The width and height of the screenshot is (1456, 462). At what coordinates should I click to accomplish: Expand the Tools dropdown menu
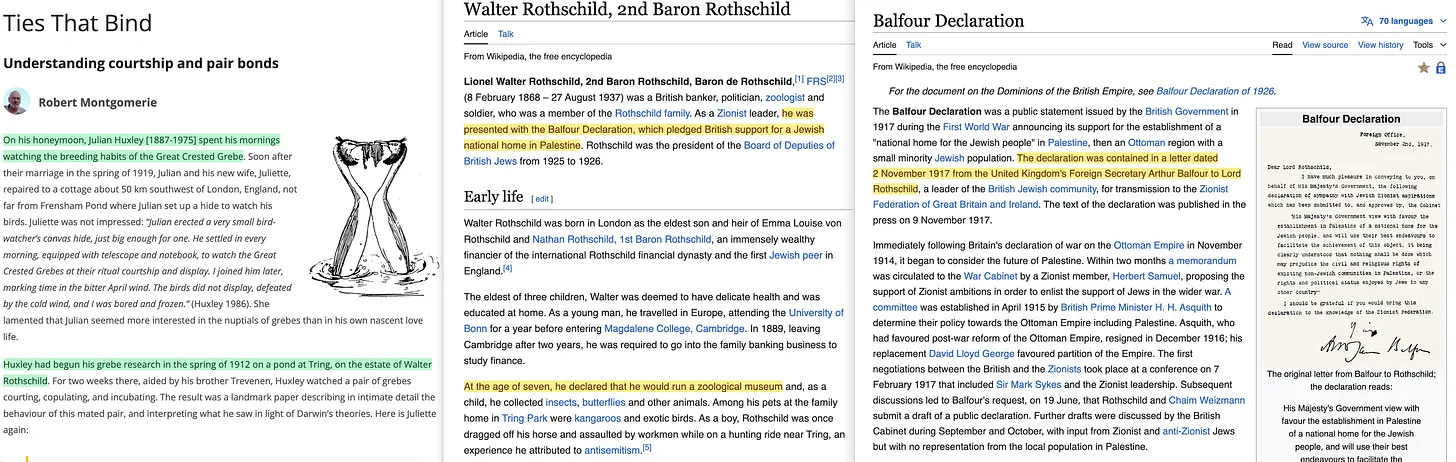1430,45
